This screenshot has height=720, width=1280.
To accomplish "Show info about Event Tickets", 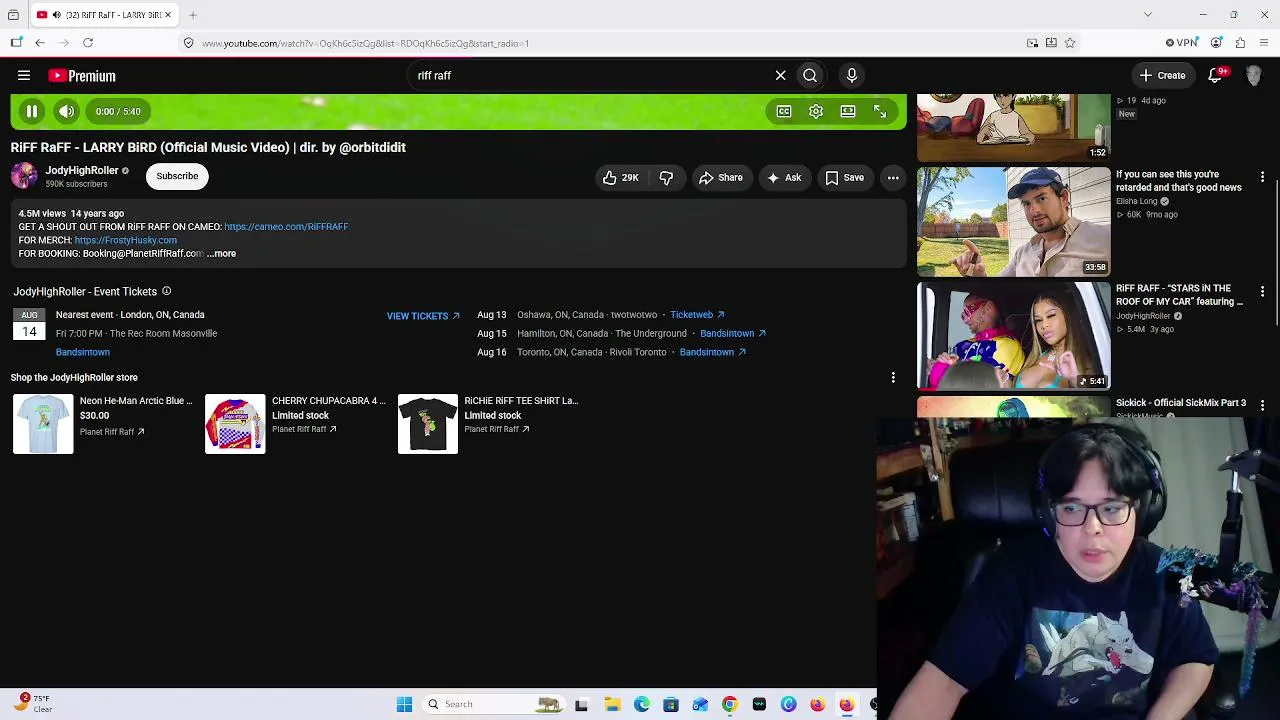I will [166, 291].
